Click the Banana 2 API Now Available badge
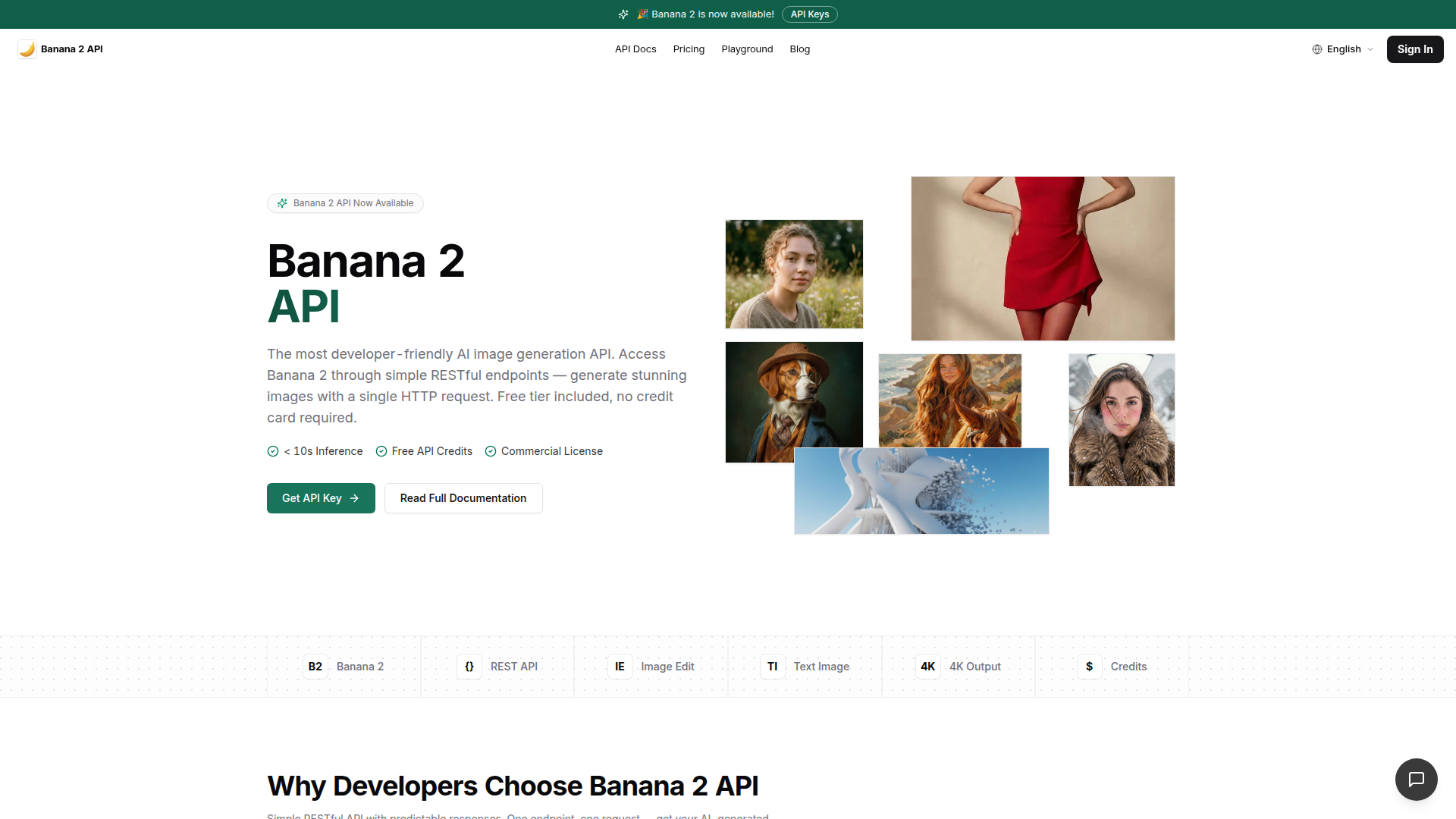 [x=345, y=203]
